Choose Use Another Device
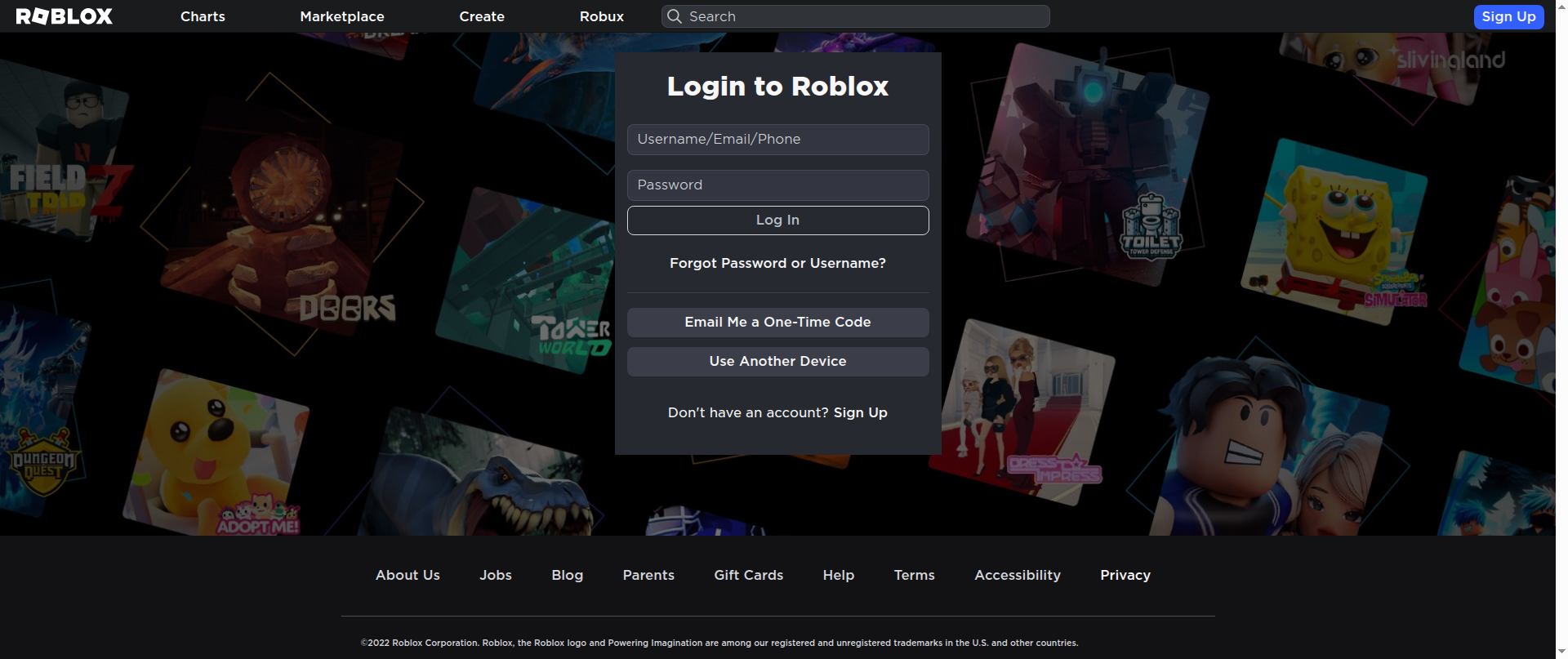The image size is (1568, 659). pos(777,362)
